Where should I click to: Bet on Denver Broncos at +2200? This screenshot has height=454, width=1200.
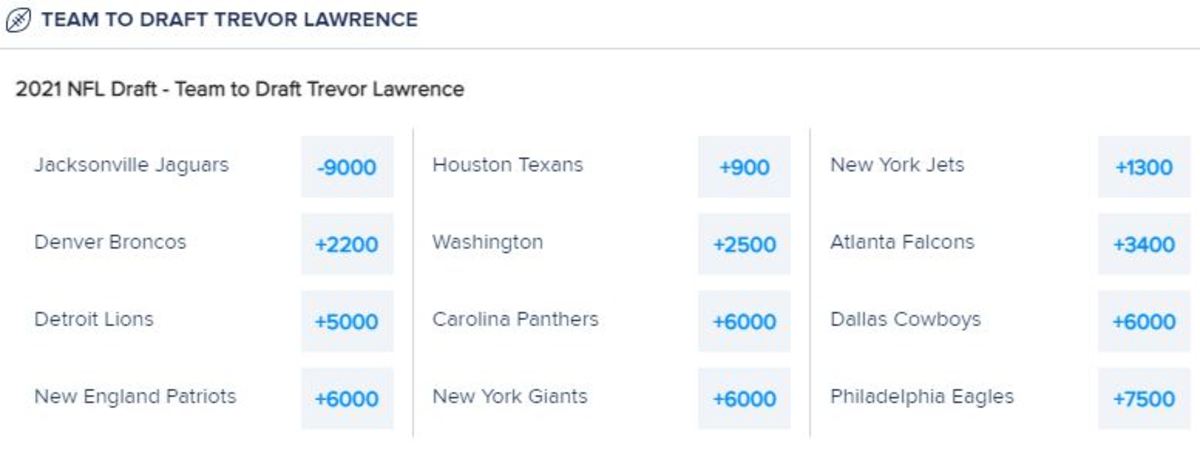(x=347, y=244)
